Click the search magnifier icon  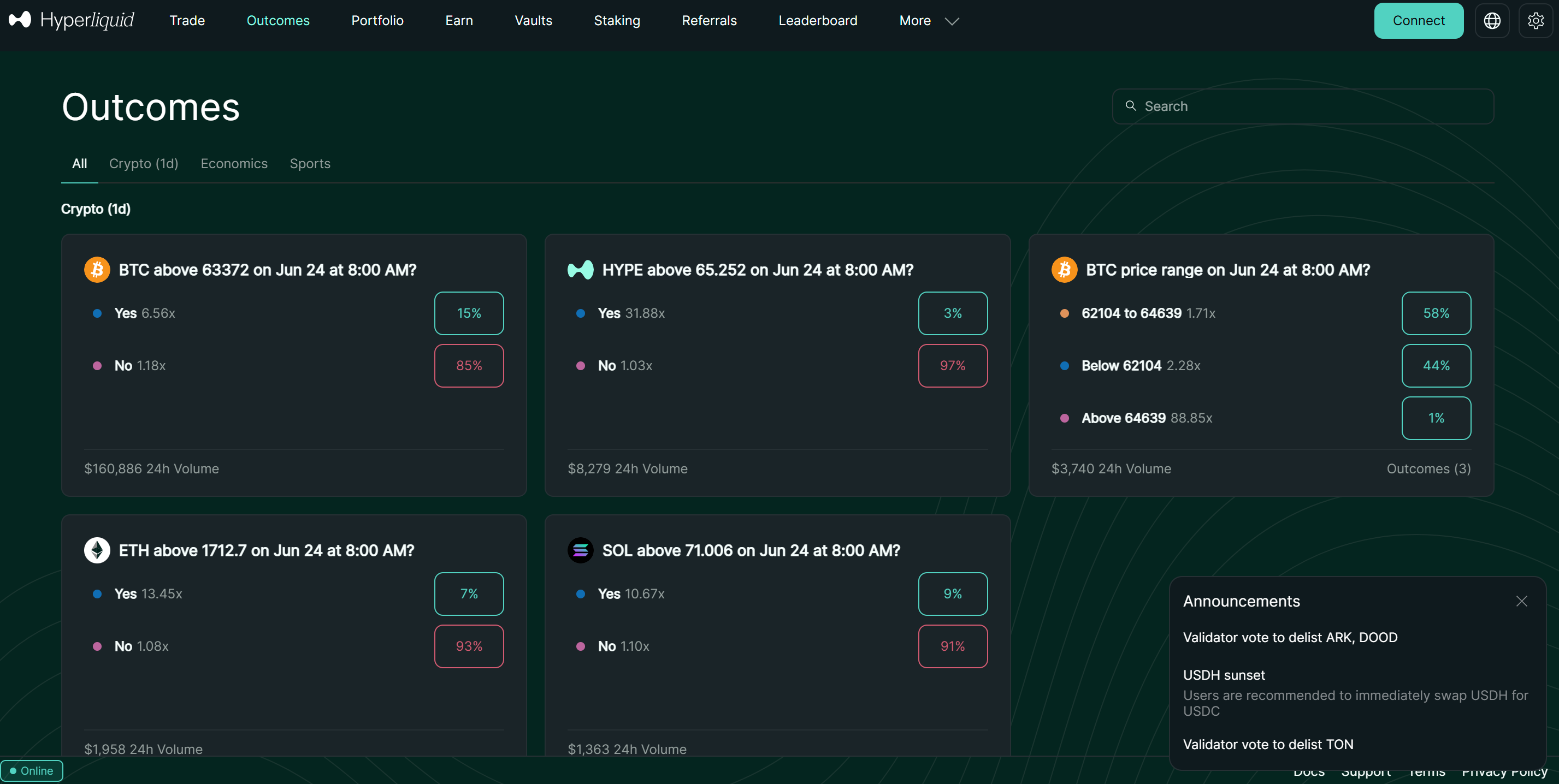point(1131,106)
